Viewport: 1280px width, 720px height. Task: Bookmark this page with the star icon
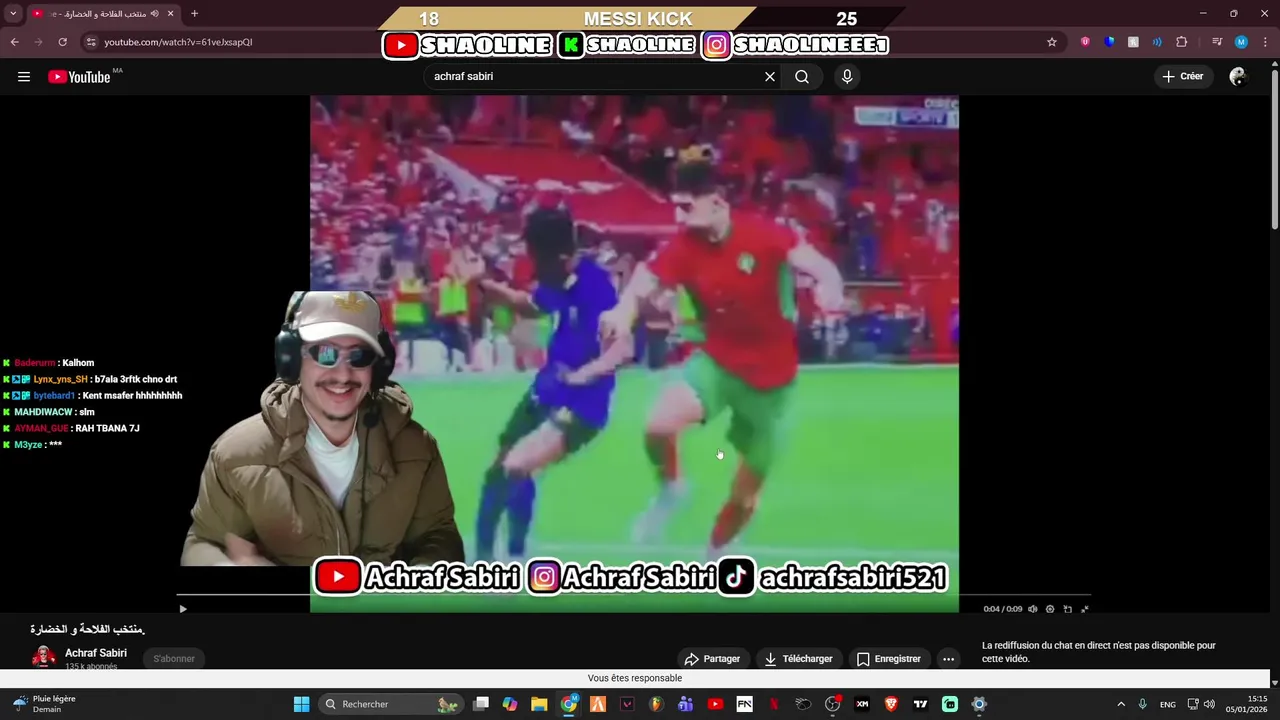[x=1051, y=42]
